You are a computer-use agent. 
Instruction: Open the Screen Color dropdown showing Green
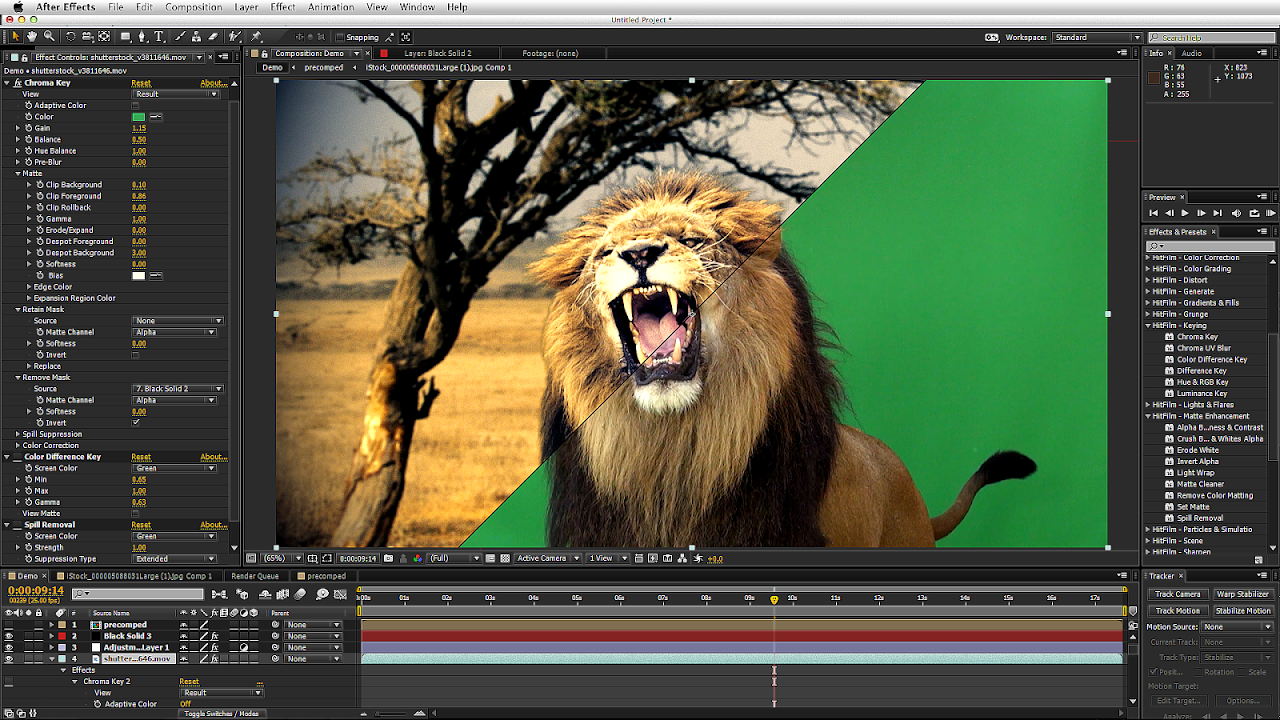point(175,468)
